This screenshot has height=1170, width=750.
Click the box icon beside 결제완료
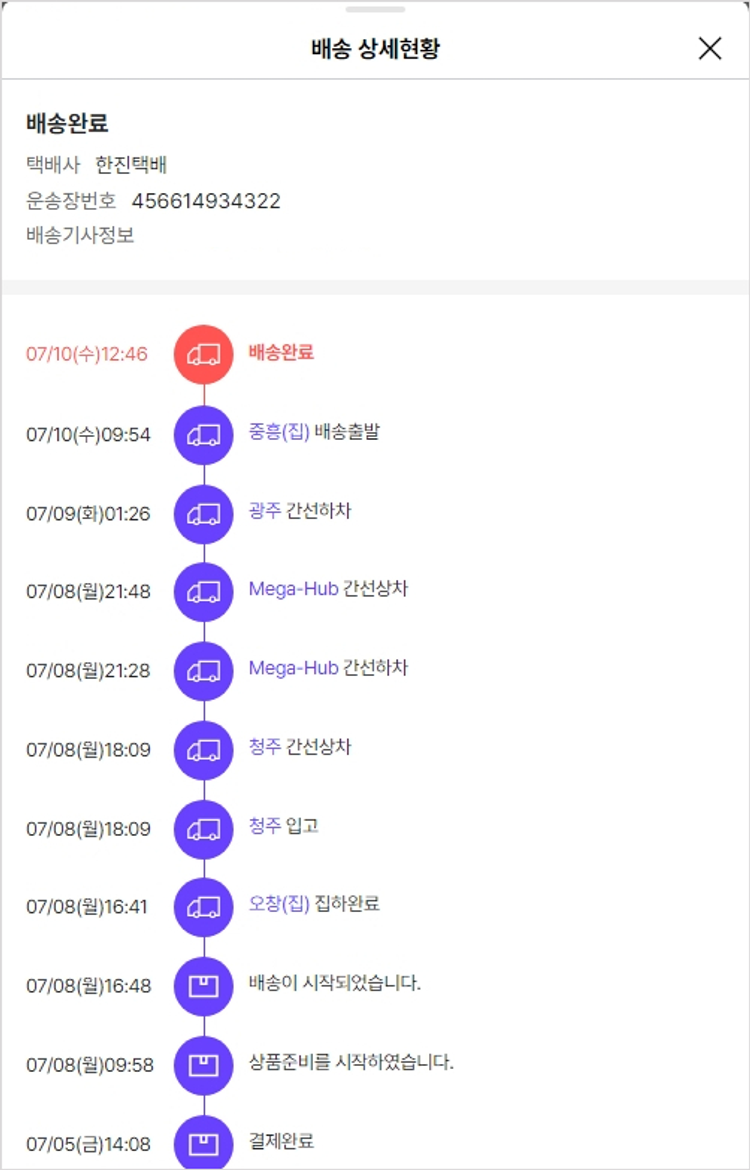(204, 1142)
